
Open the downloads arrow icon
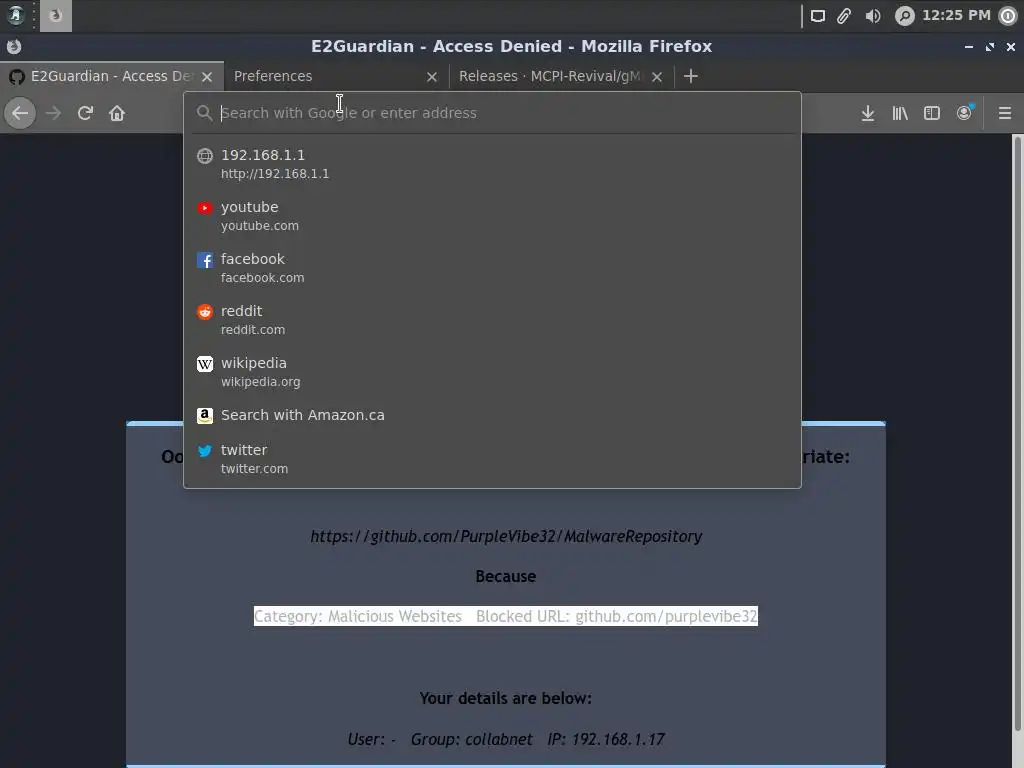coord(867,113)
